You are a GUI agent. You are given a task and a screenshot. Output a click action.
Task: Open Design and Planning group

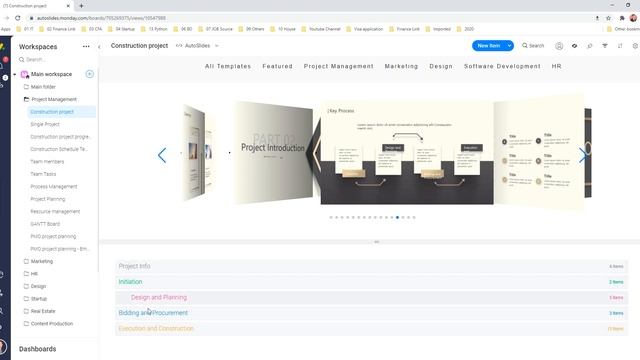371,298
